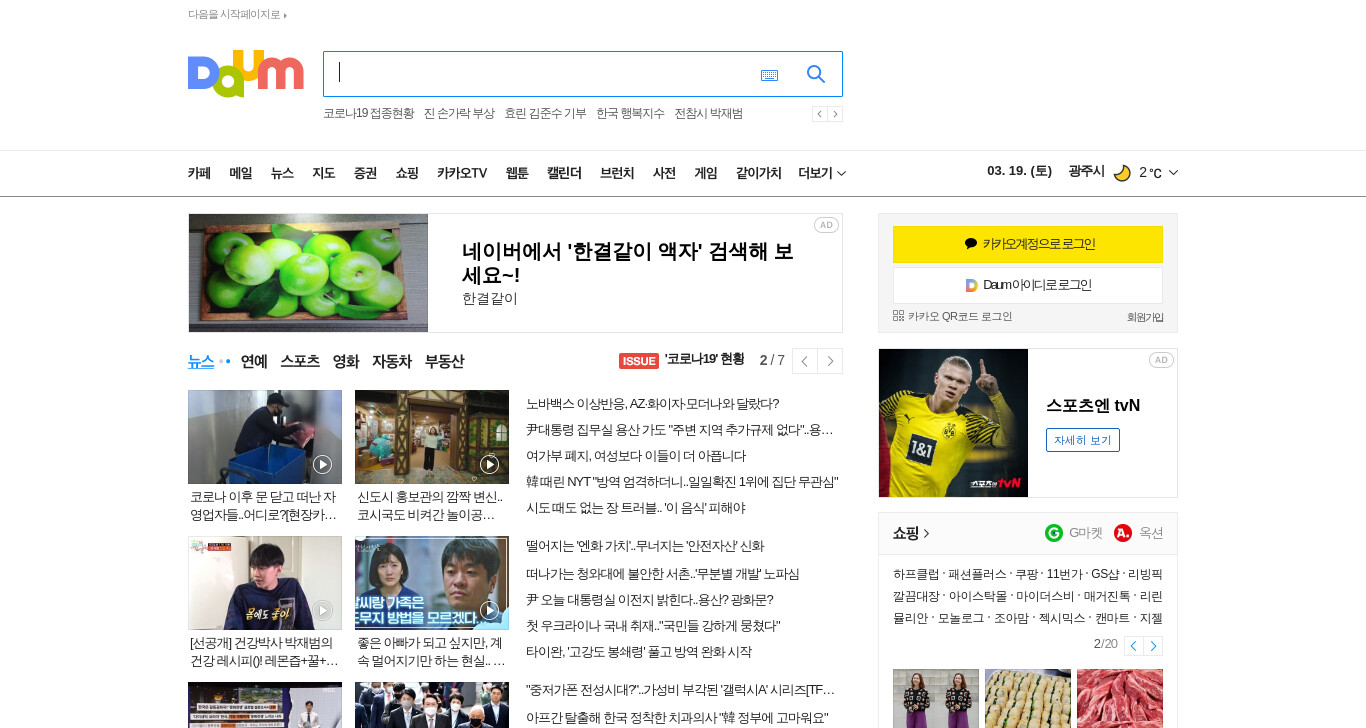
Task: Set 다음을 시작페이지로 link
Action: [x=236, y=15]
